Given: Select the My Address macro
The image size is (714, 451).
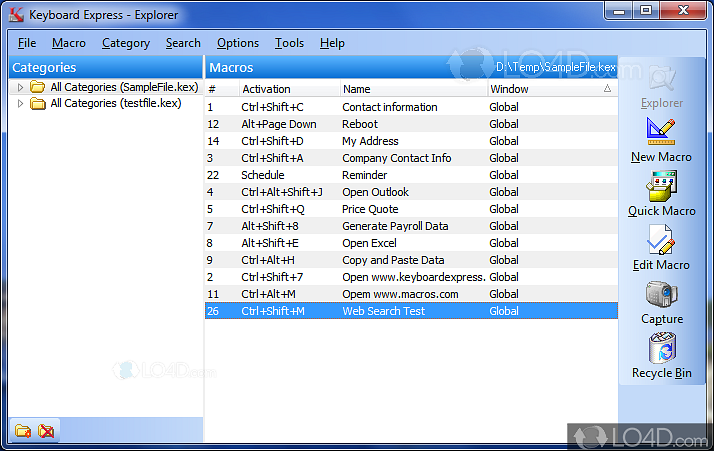Looking at the screenshot, I should 411,141.
